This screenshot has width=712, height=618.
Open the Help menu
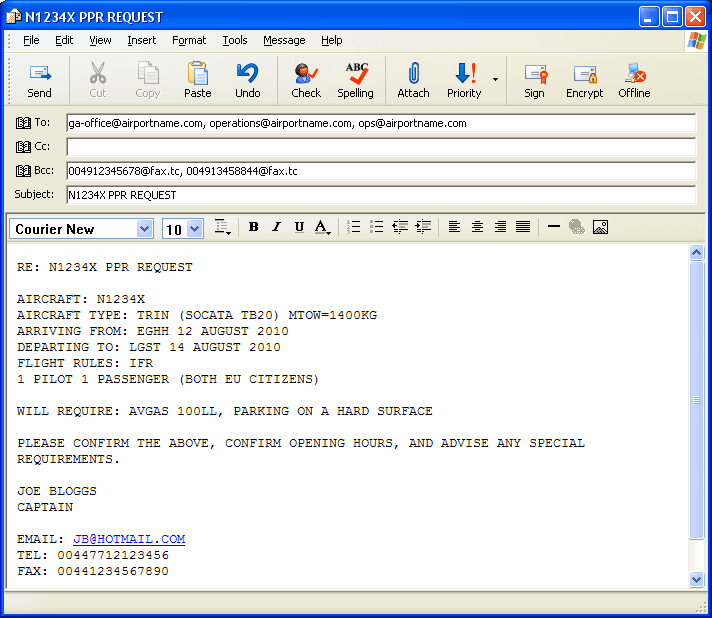[331, 40]
